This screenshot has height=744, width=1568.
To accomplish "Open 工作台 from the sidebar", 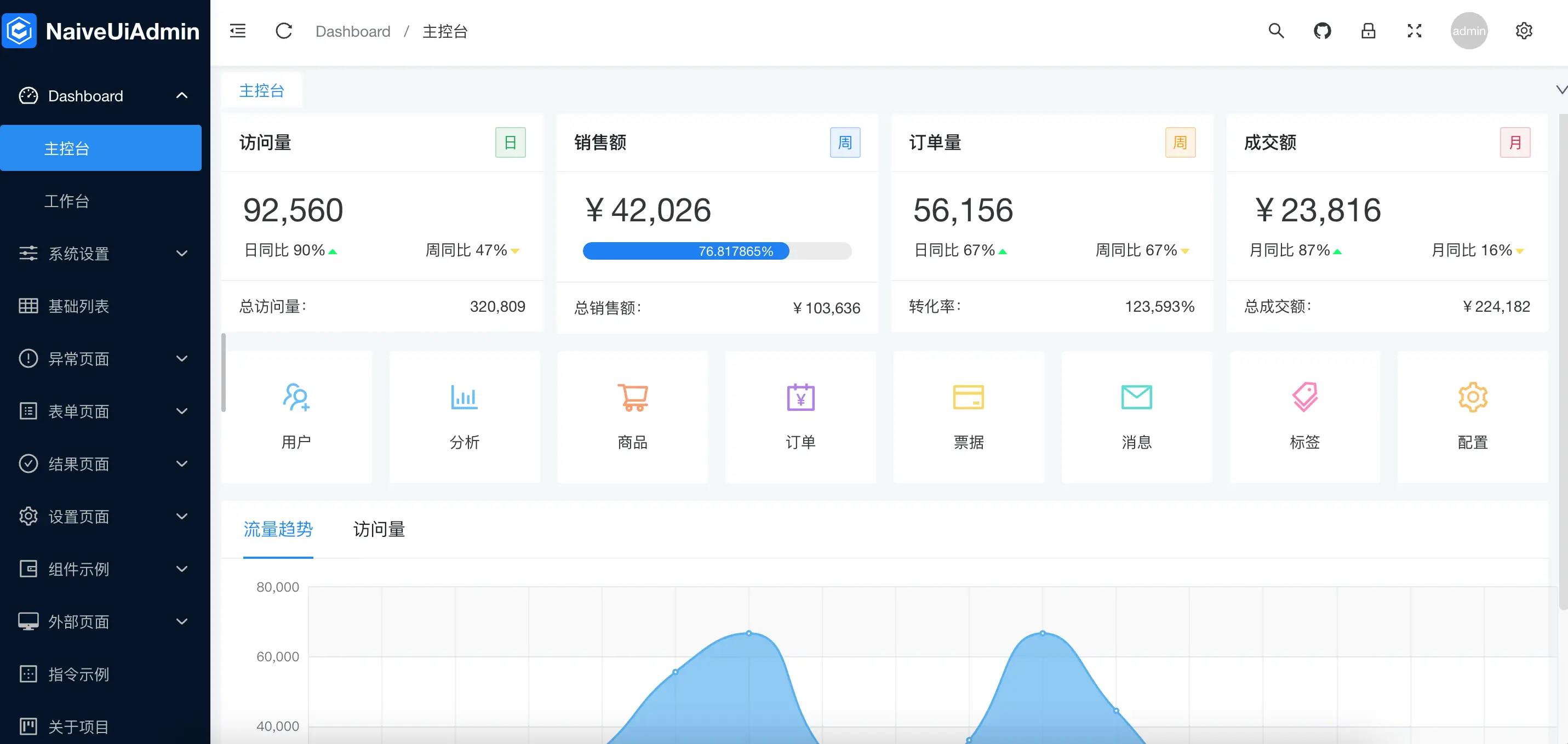I will 67,201.
